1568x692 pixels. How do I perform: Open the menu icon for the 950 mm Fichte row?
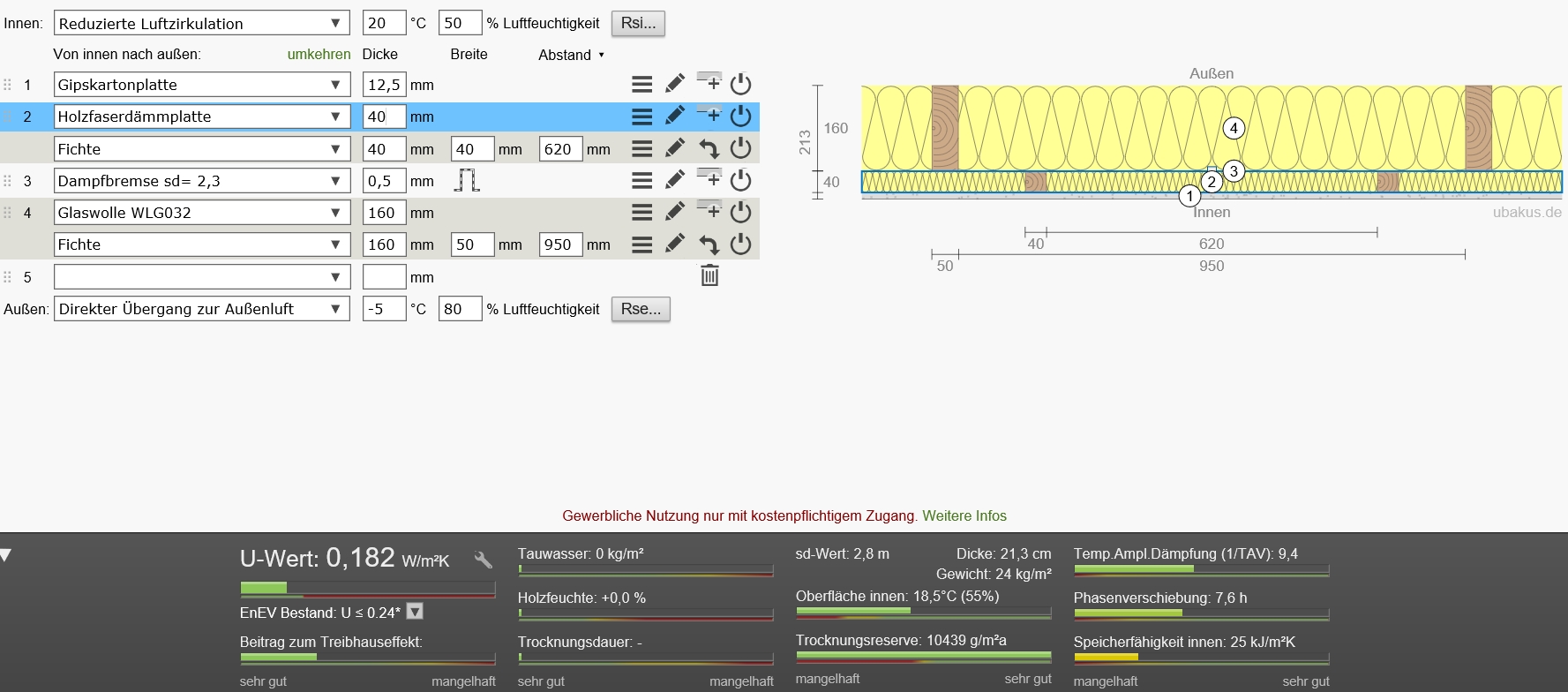coord(641,244)
